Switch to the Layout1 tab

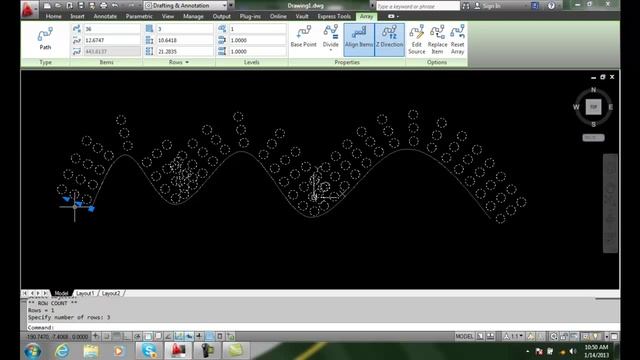[85, 293]
